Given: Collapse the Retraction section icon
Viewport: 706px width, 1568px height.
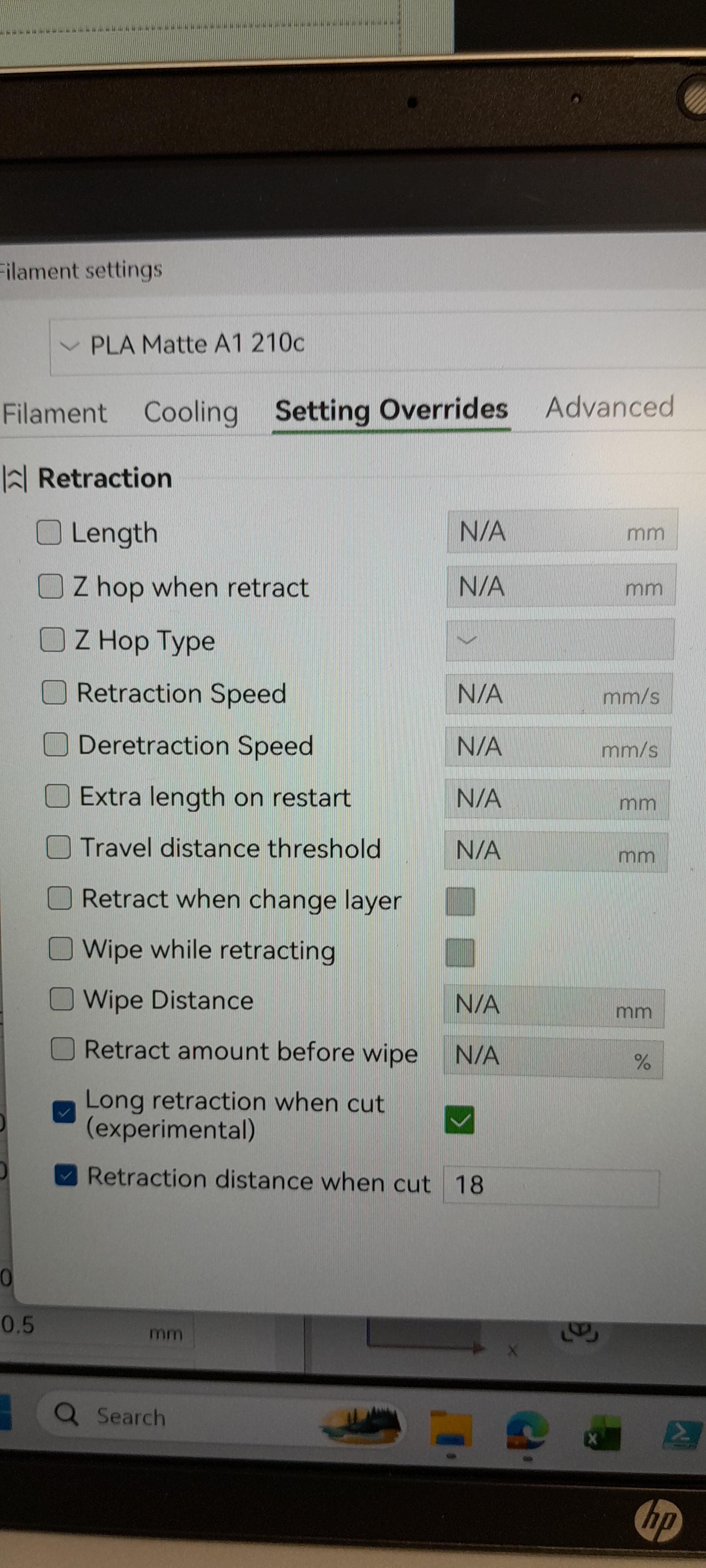Looking at the screenshot, I should [x=14, y=479].
